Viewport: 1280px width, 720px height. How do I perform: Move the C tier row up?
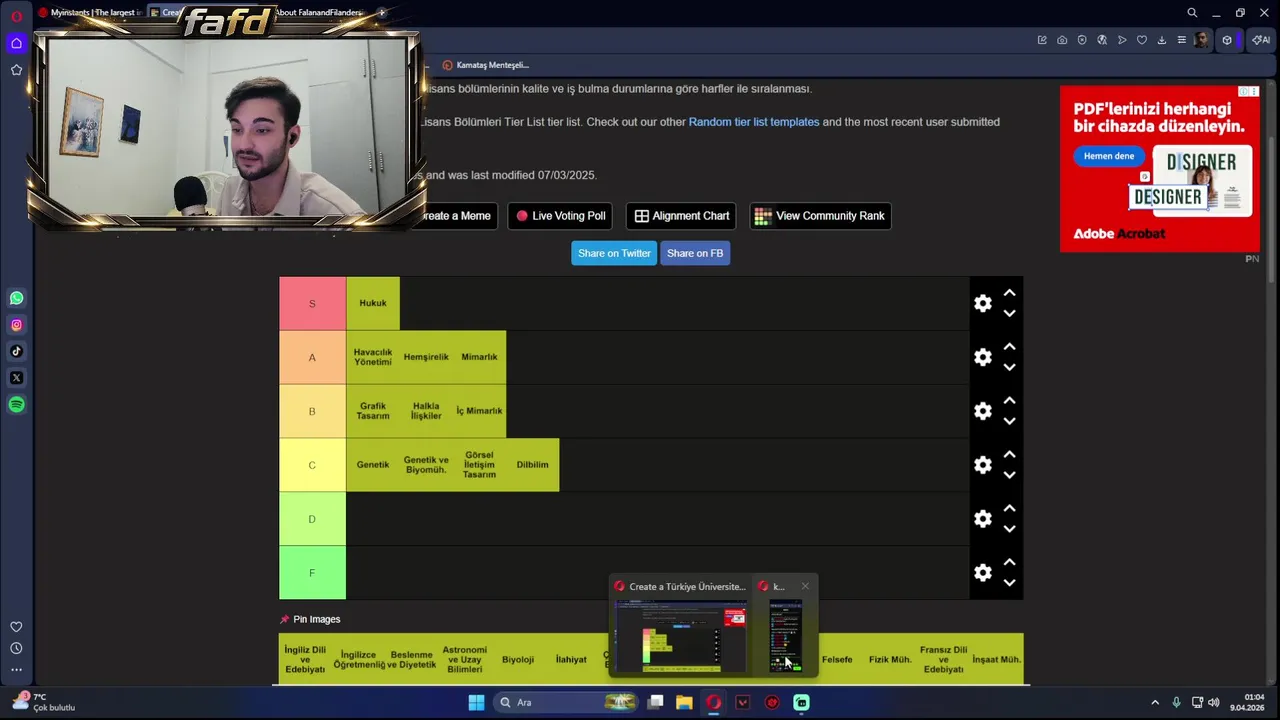pos(1009,455)
